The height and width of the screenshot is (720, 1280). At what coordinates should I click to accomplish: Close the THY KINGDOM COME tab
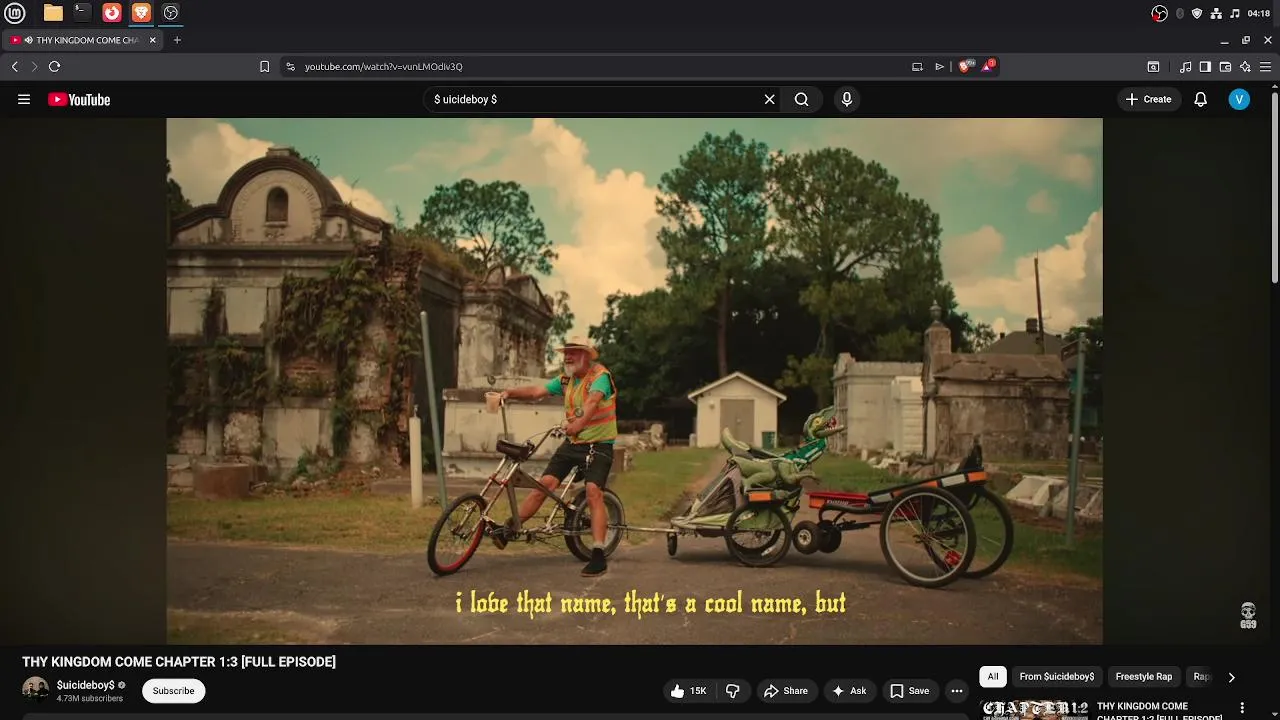(152, 40)
